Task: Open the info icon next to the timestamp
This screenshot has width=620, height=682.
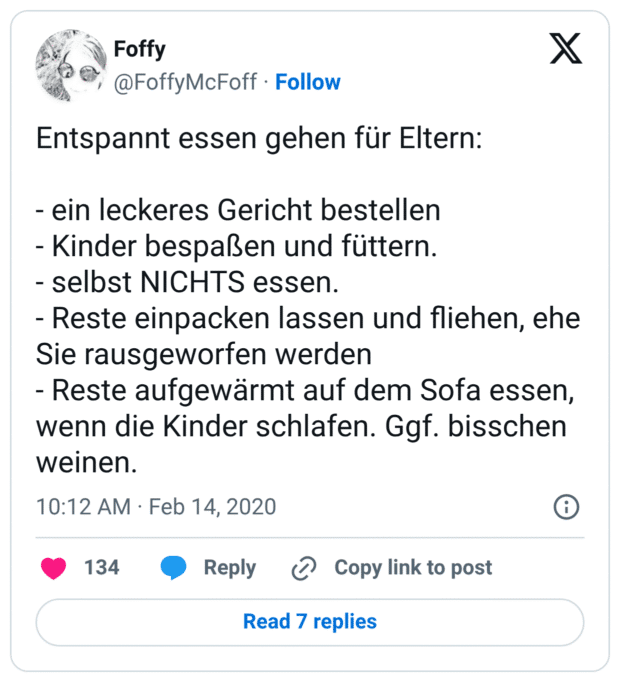Action: (x=566, y=507)
